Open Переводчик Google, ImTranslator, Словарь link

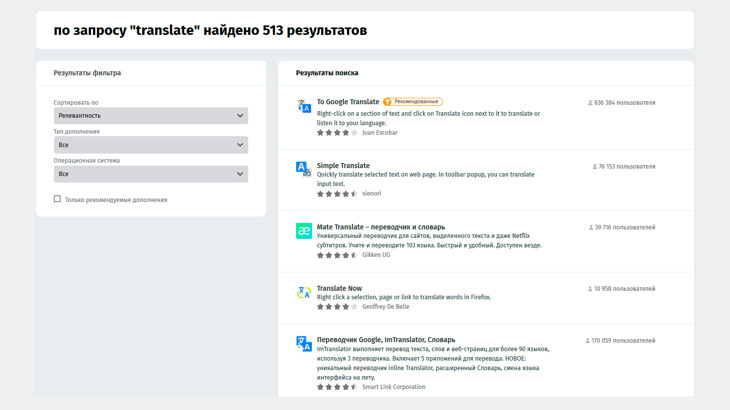tap(386, 339)
